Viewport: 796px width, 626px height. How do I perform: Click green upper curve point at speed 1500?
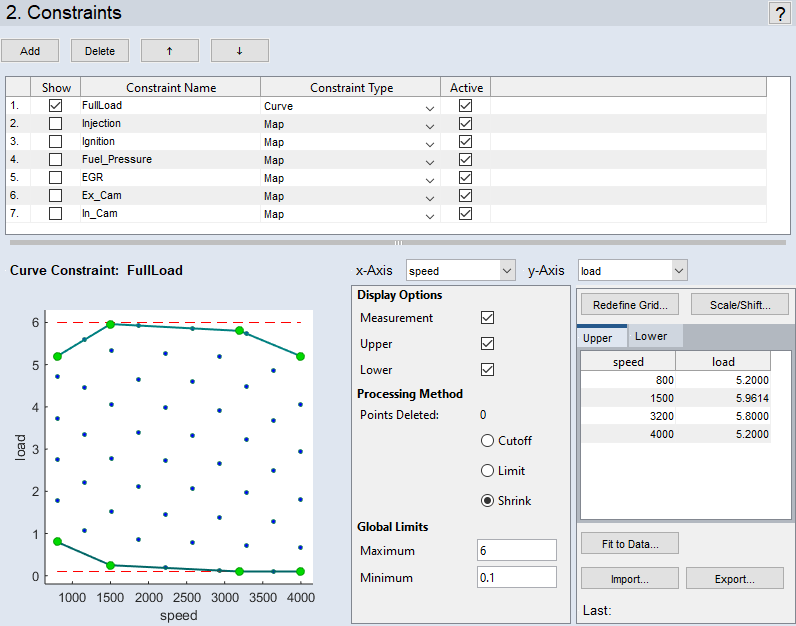tap(111, 324)
